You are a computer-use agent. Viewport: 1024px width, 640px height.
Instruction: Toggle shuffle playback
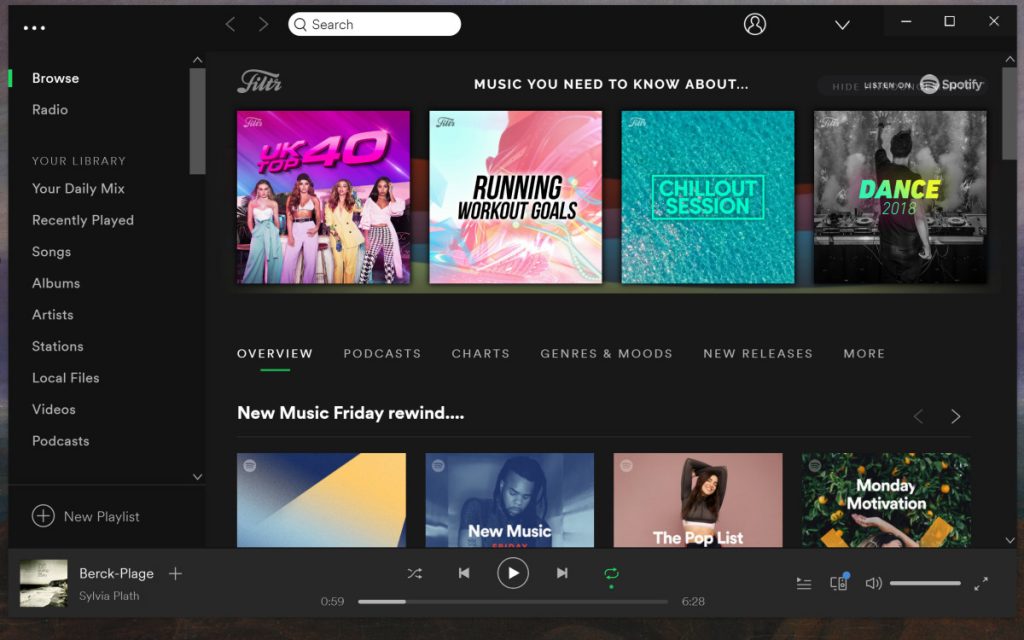[x=415, y=573]
